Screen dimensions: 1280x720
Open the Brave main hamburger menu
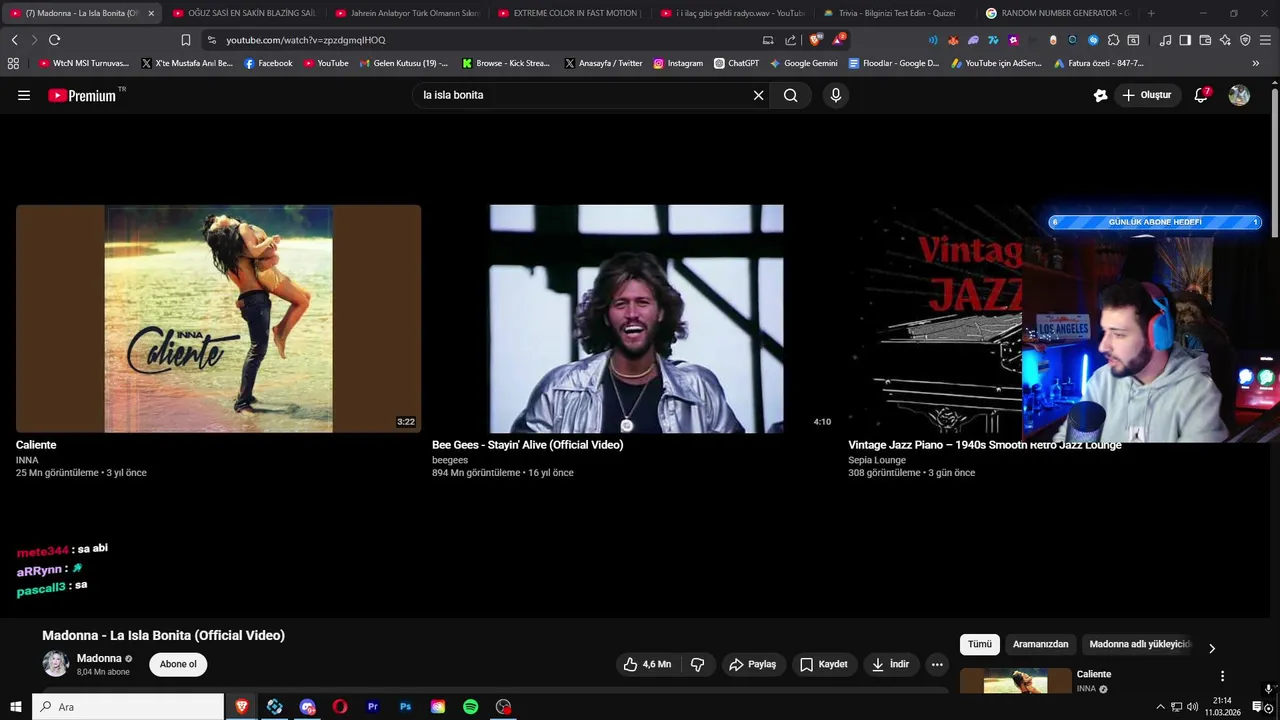pyautogui.click(x=1265, y=40)
